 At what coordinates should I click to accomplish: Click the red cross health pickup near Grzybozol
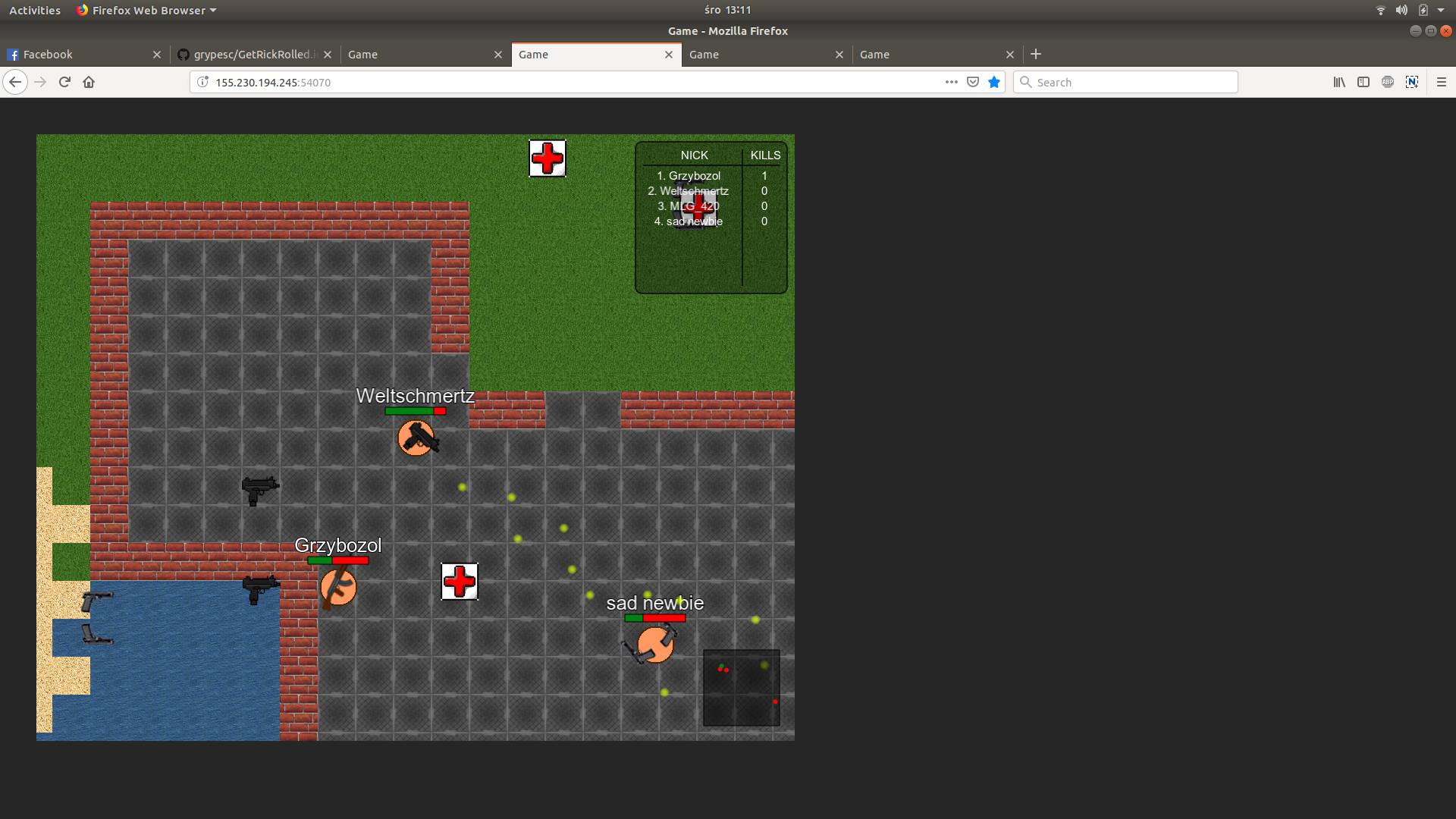coord(458,581)
